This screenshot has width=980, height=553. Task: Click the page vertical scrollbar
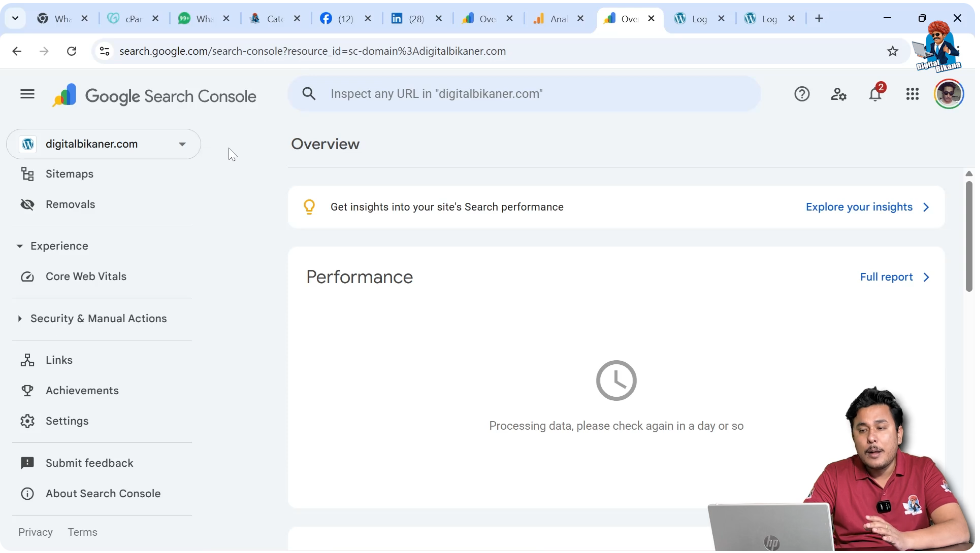[x=969, y=234]
